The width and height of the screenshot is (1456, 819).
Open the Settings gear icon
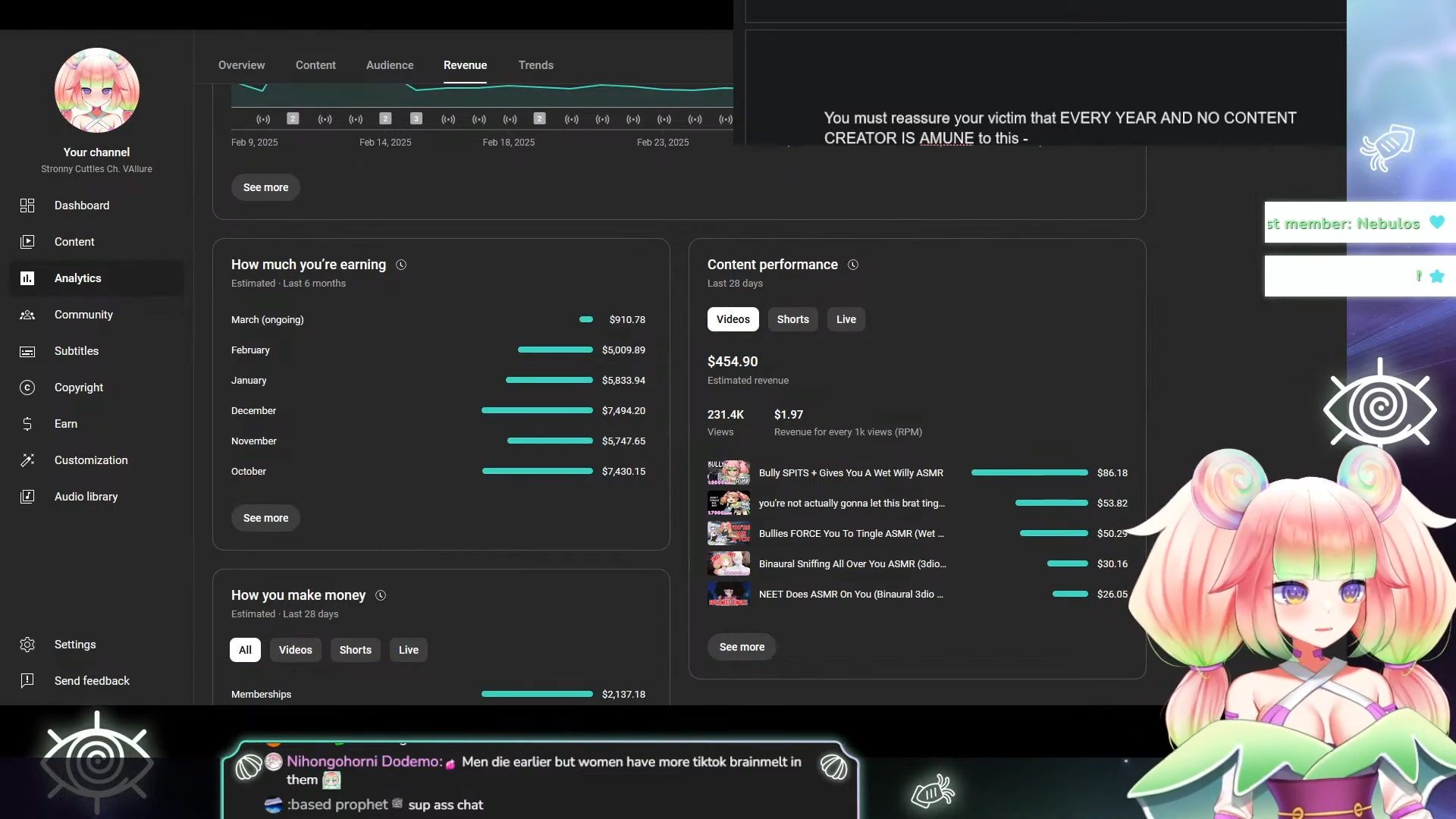pos(27,645)
